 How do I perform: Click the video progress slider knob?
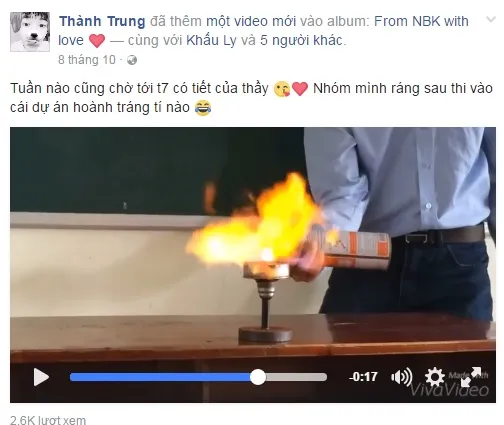(258, 377)
